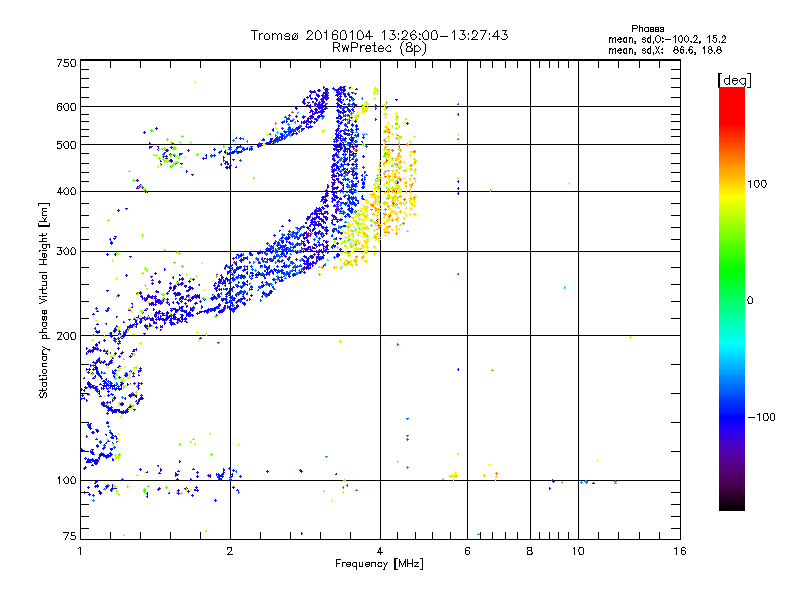The width and height of the screenshot is (800, 600).
Task: Click the 500 km height tick label
Action: click(66, 145)
